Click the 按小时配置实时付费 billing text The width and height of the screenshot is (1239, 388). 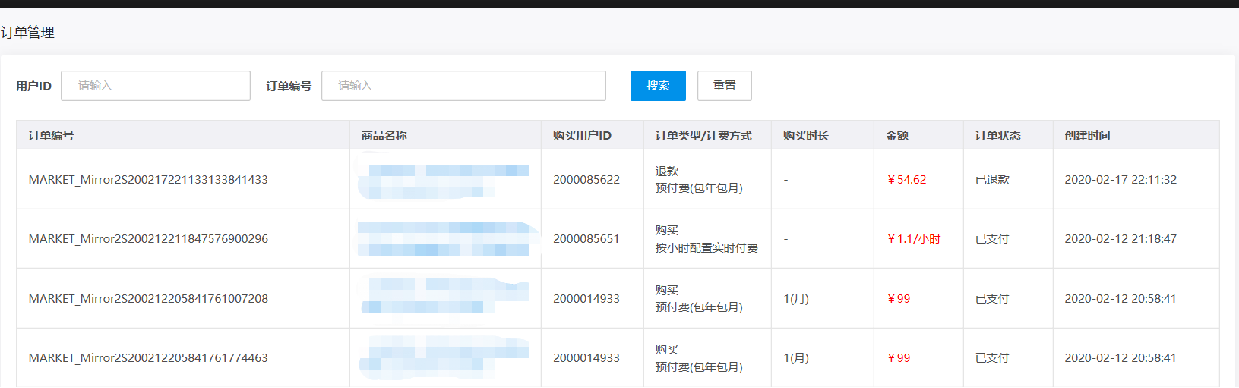tap(706, 248)
